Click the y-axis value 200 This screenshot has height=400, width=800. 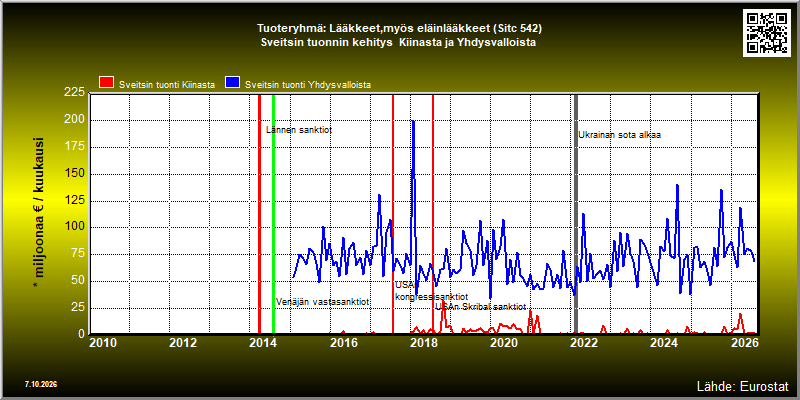coord(74,120)
